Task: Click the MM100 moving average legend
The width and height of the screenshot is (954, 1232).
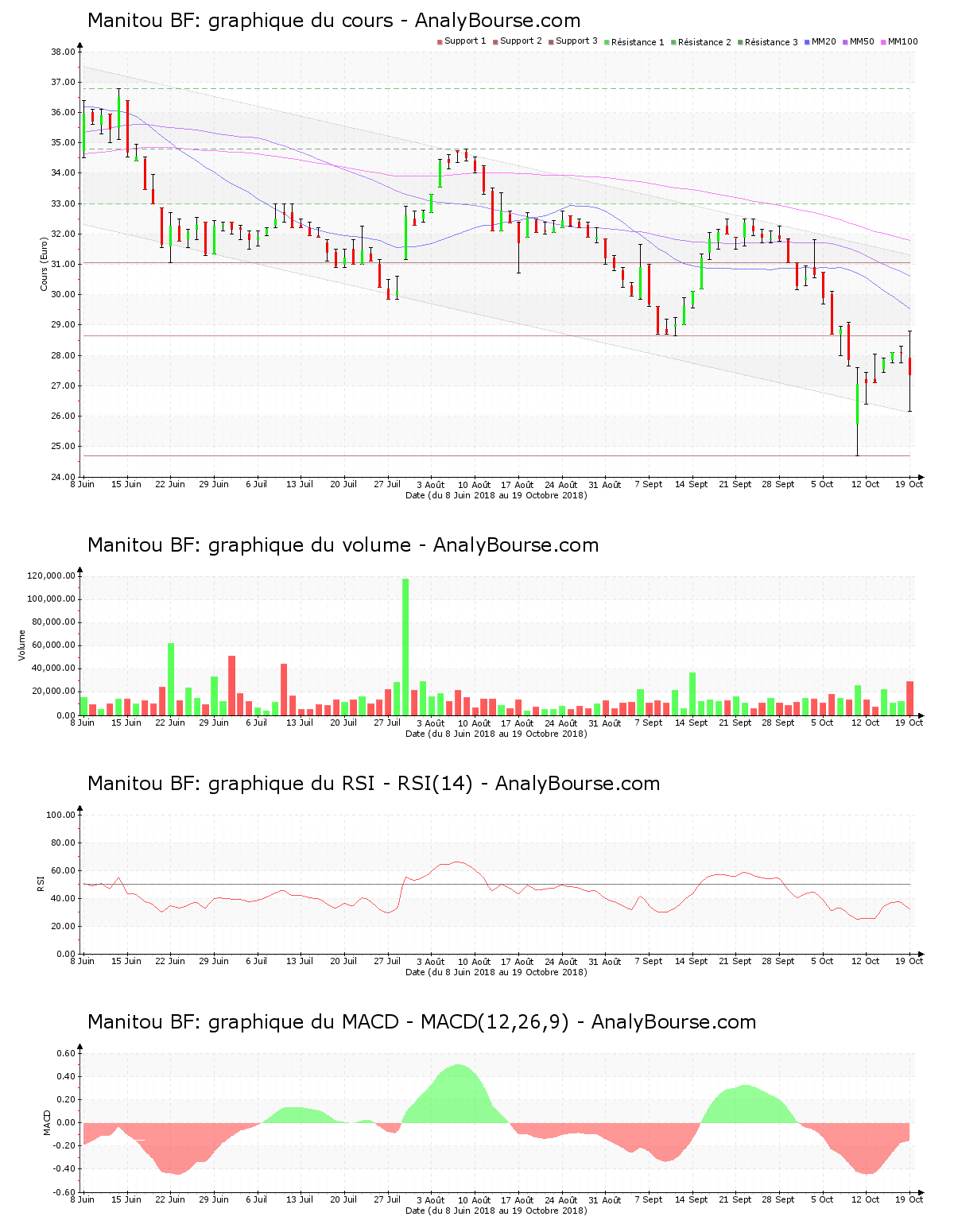Action: (899, 41)
